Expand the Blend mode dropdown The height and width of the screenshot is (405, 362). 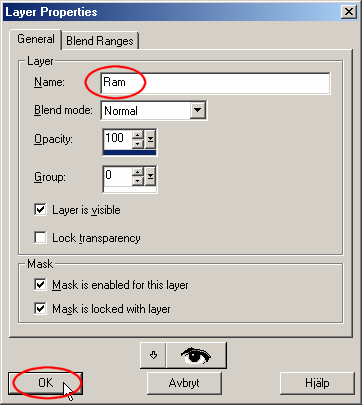click(198, 110)
